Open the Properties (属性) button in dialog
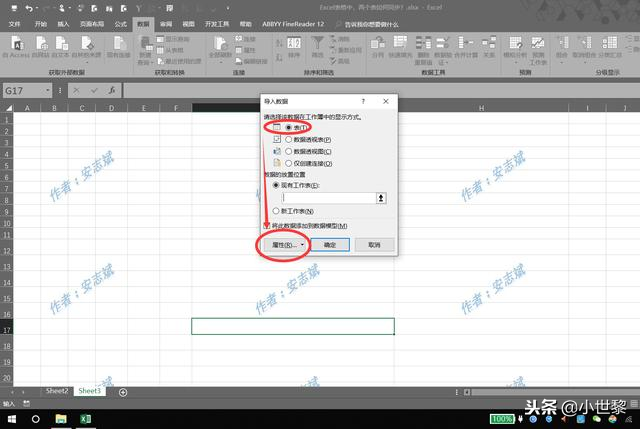 [x=284, y=245]
